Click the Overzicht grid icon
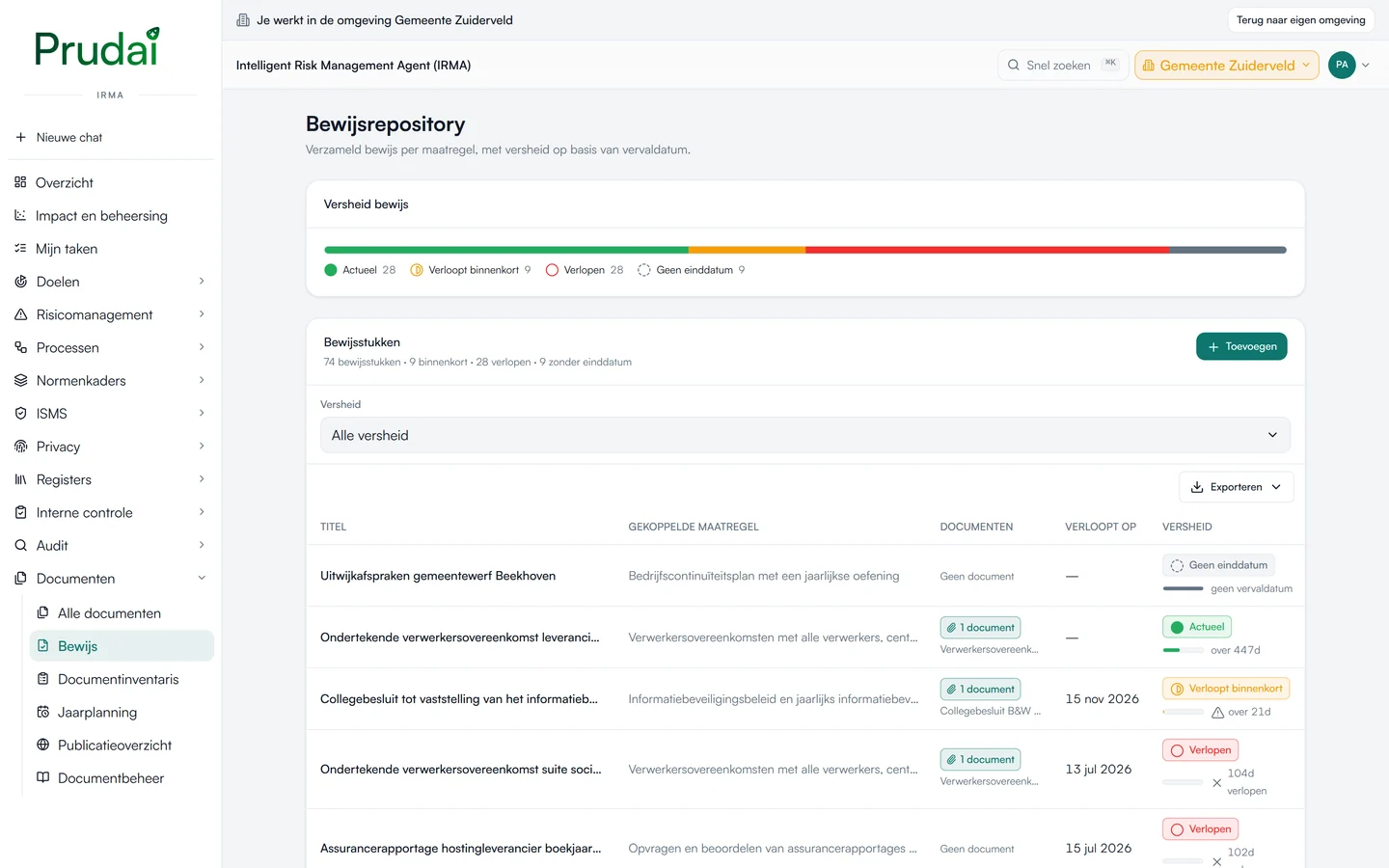Image resolution: width=1389 pixels, height=868 pixels. 20,182
